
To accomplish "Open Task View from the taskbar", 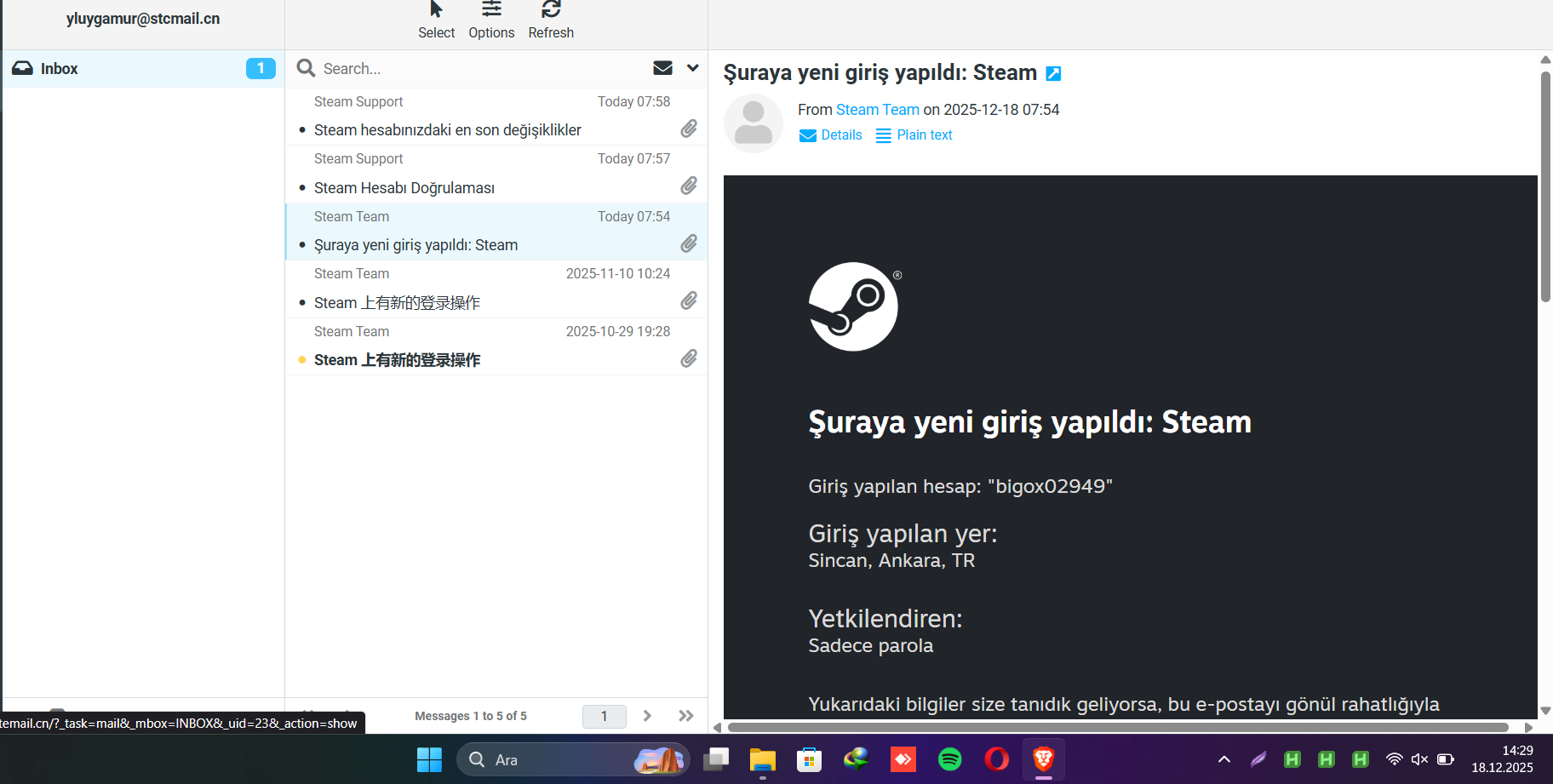I will pyautogui.click(x=716, y=759).
